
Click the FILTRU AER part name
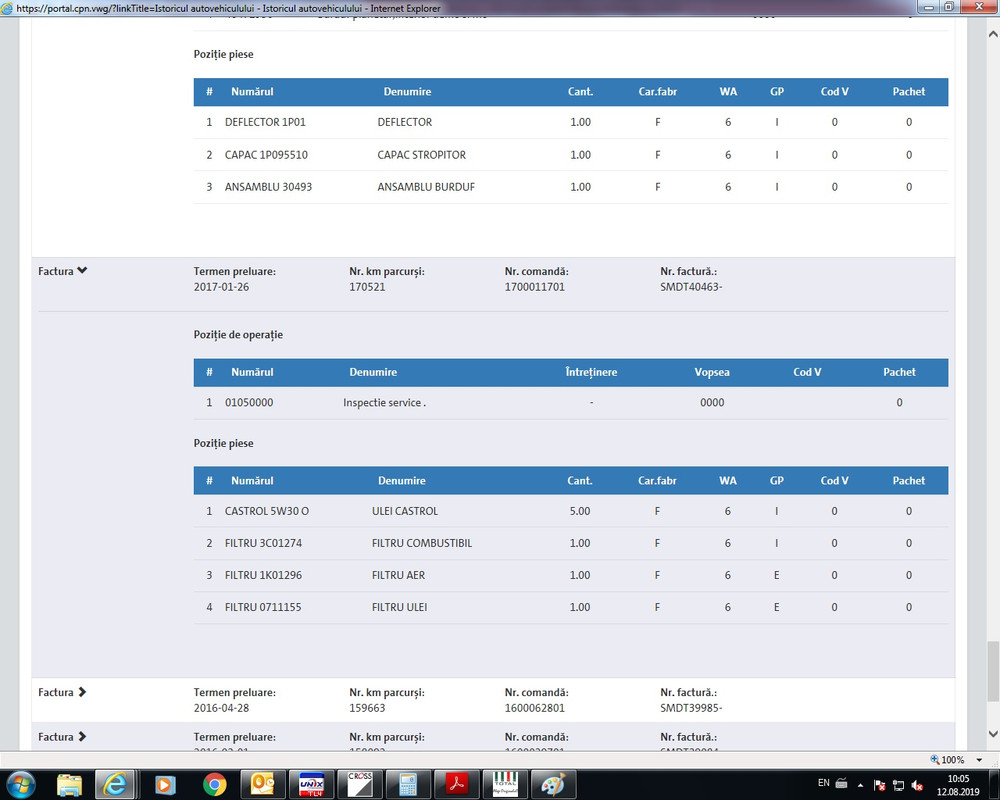pos(399,575)
